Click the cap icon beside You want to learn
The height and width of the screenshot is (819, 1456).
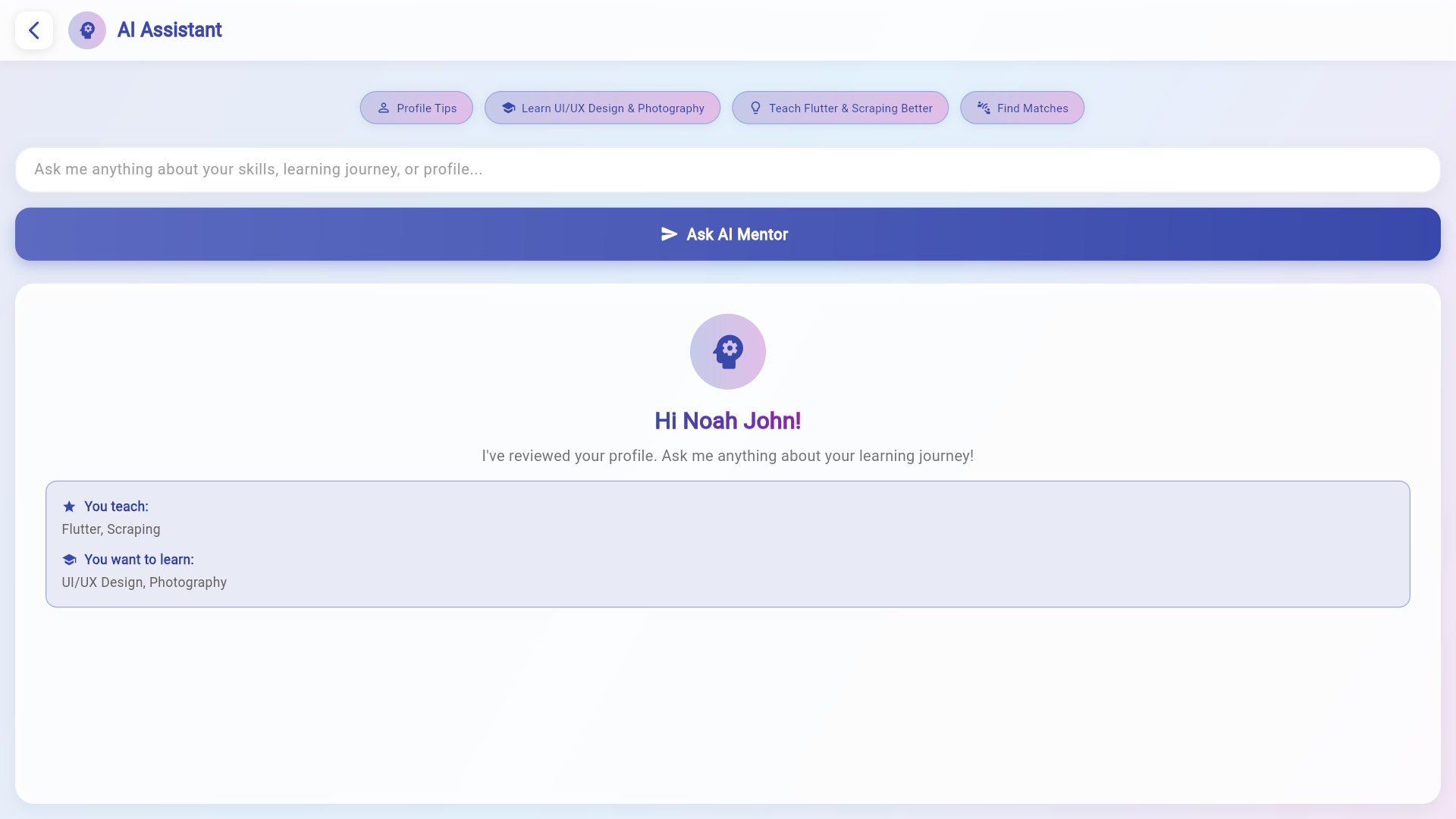(x=69, y=560)
